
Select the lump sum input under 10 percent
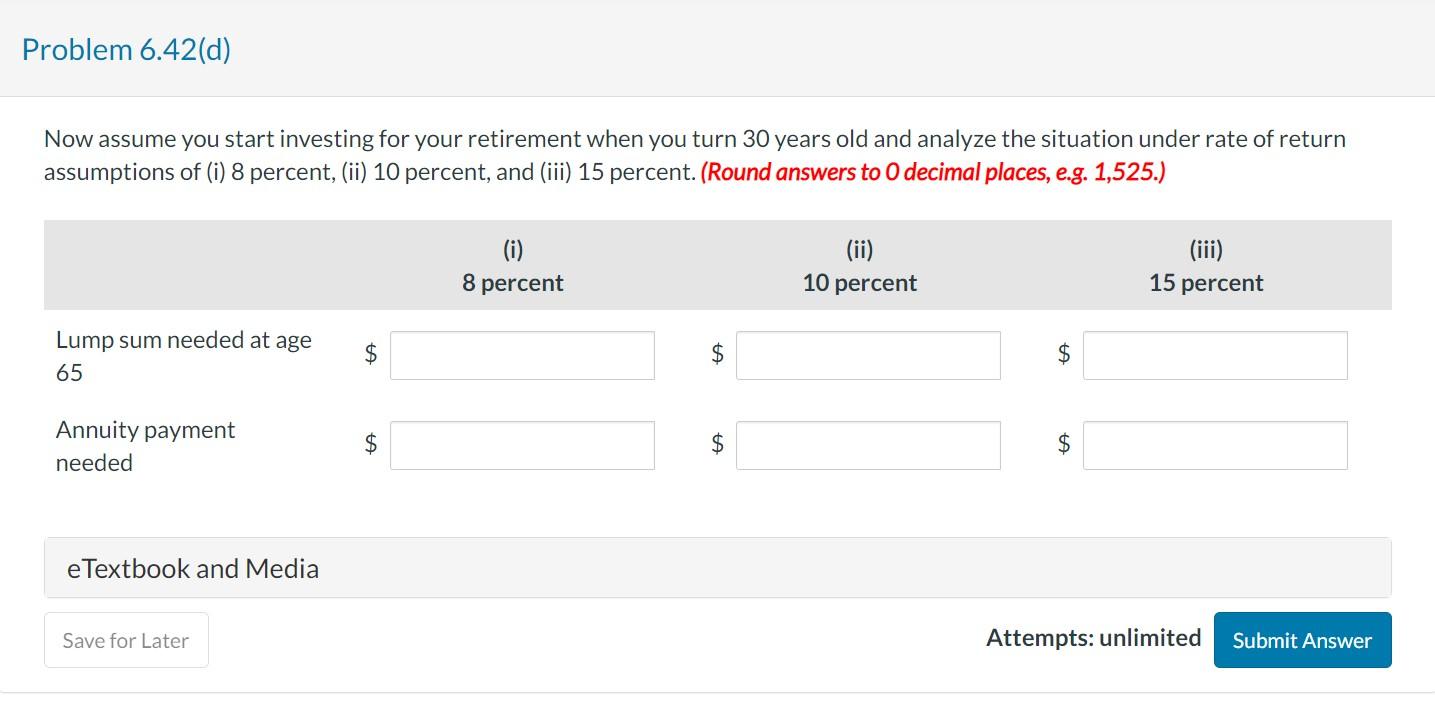(x=867, y=355)
